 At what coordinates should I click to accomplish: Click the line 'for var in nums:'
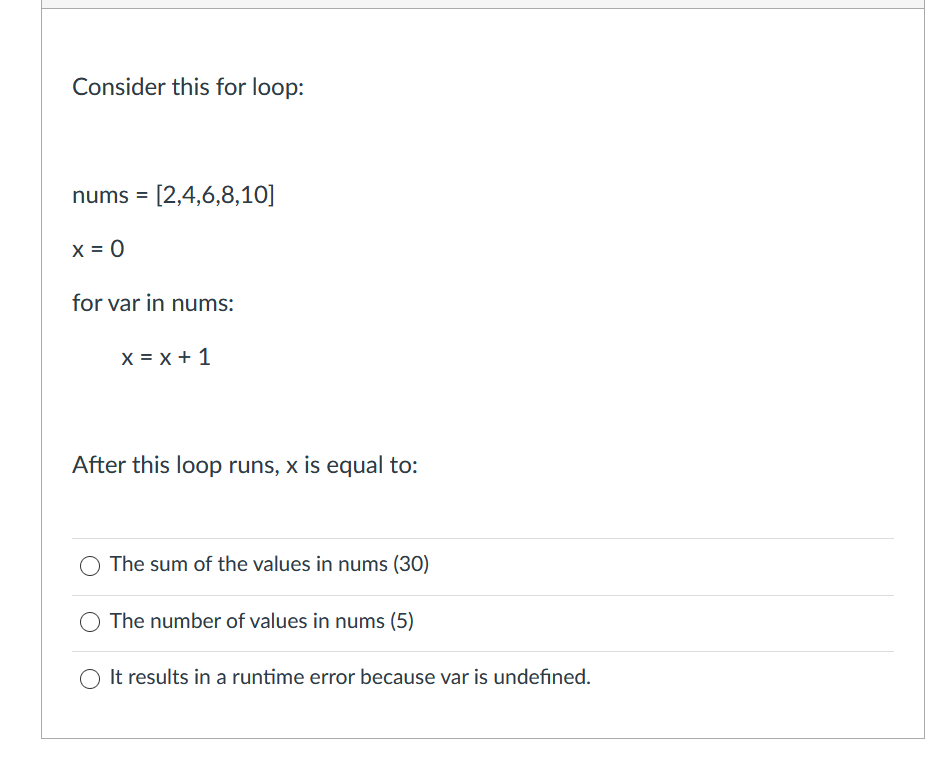point(153,303)
